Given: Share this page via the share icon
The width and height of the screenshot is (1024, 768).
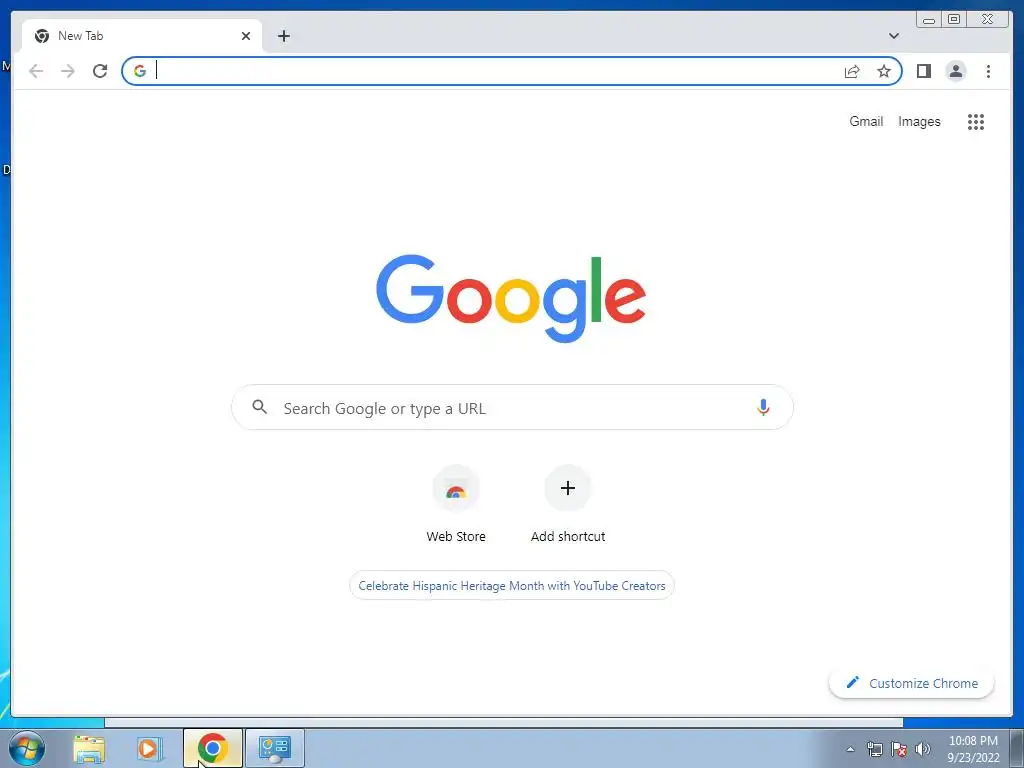Looking at the screenshot, I should pyautogui.click(x=852, y=71).
